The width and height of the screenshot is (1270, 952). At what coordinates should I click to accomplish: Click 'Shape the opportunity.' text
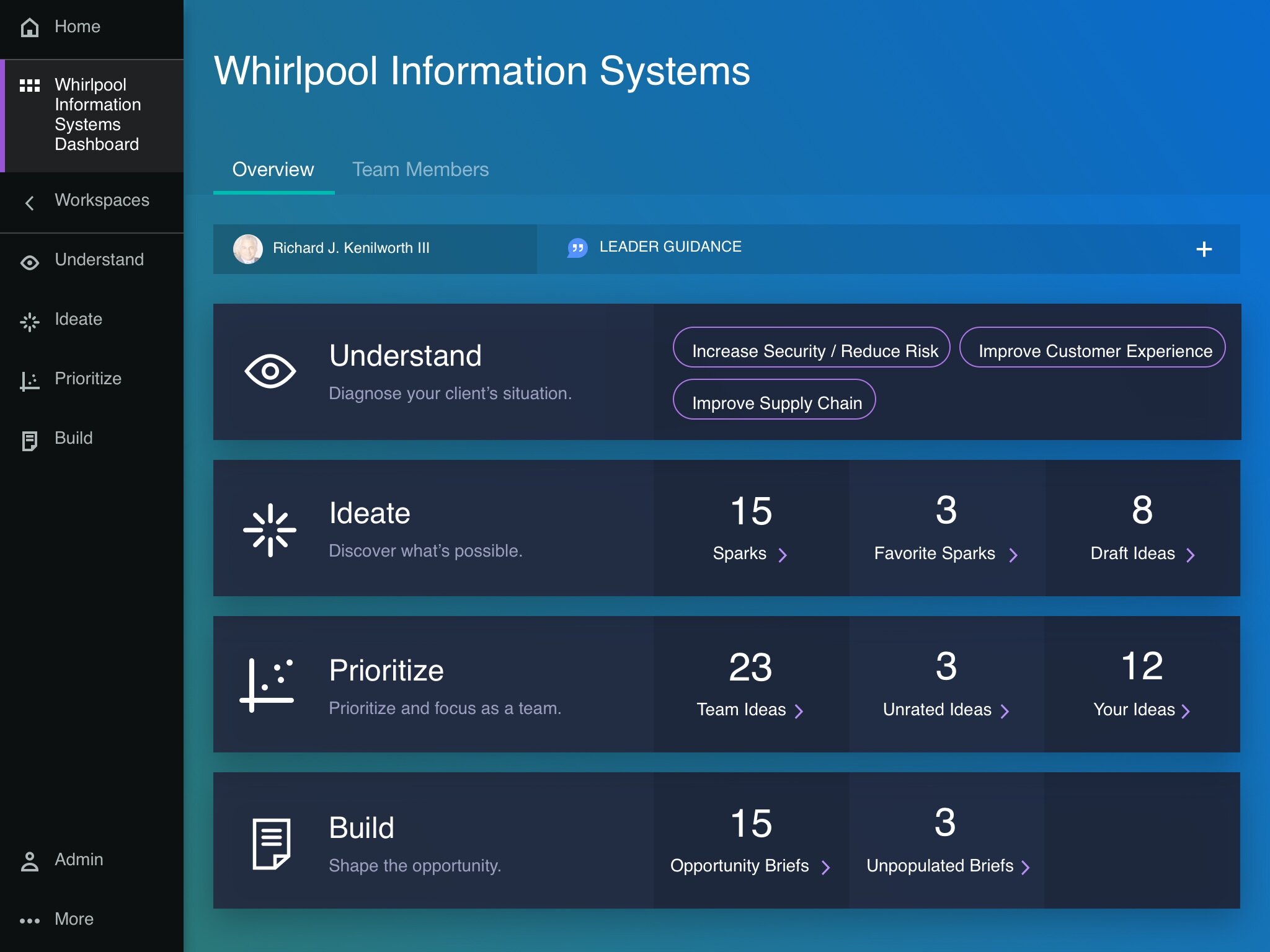415,866
